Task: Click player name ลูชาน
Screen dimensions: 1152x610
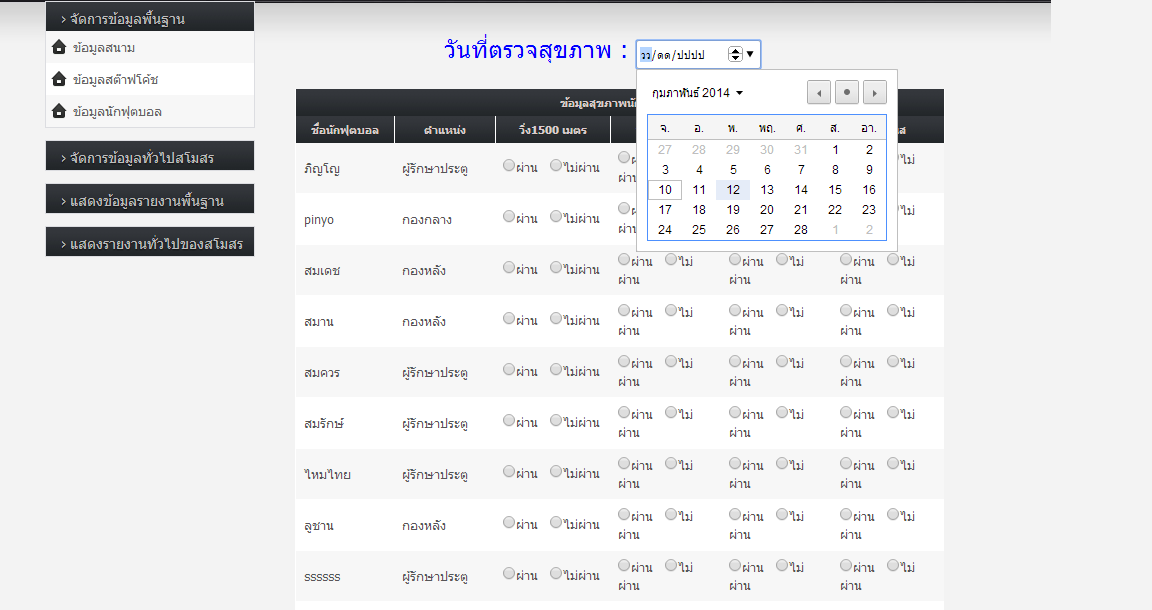Action: click(x=319, y=526)
